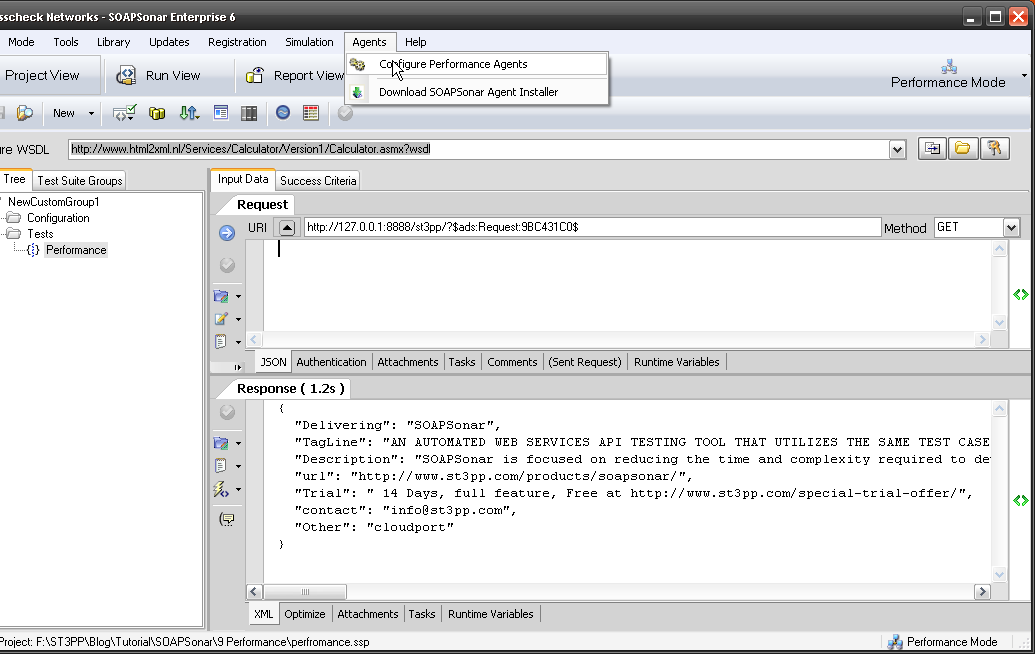The width and height of the screenshot is (1035, 654).
Task: Open the Library menu
Action: tap(114, 42)
